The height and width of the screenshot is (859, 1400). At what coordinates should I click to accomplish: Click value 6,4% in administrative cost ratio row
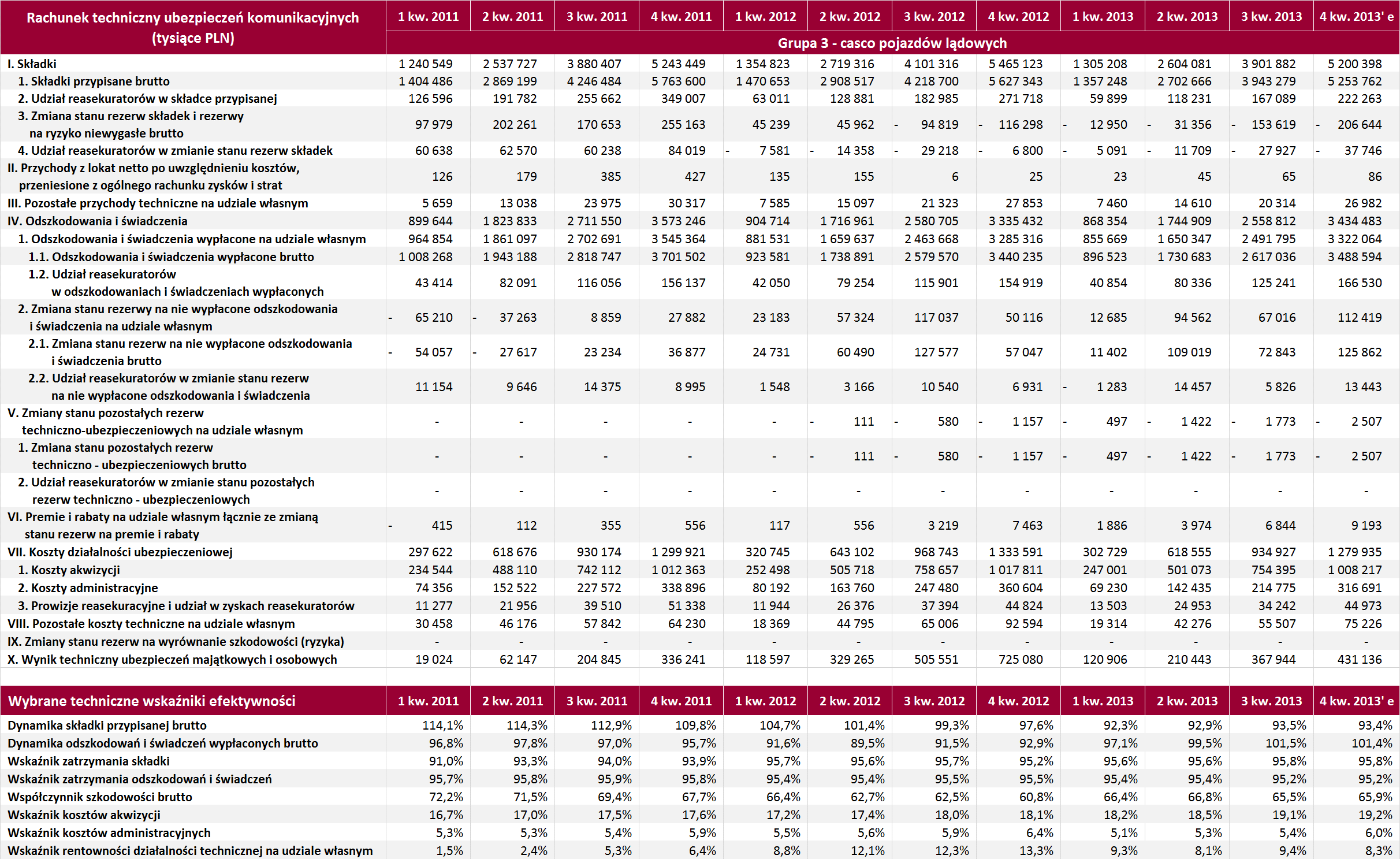pyautogui.click(x=1040, y=833)
